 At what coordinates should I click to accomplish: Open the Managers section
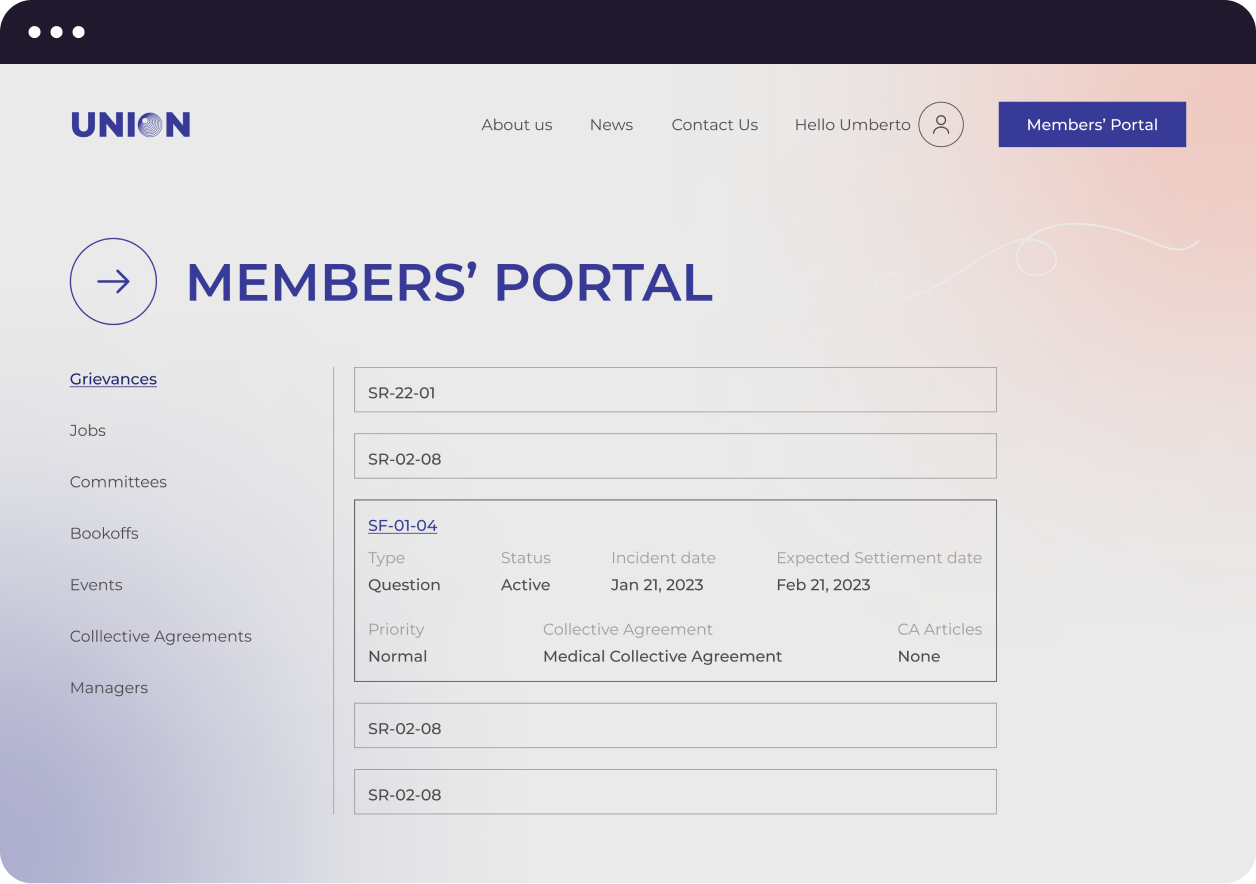click(109, 688)
